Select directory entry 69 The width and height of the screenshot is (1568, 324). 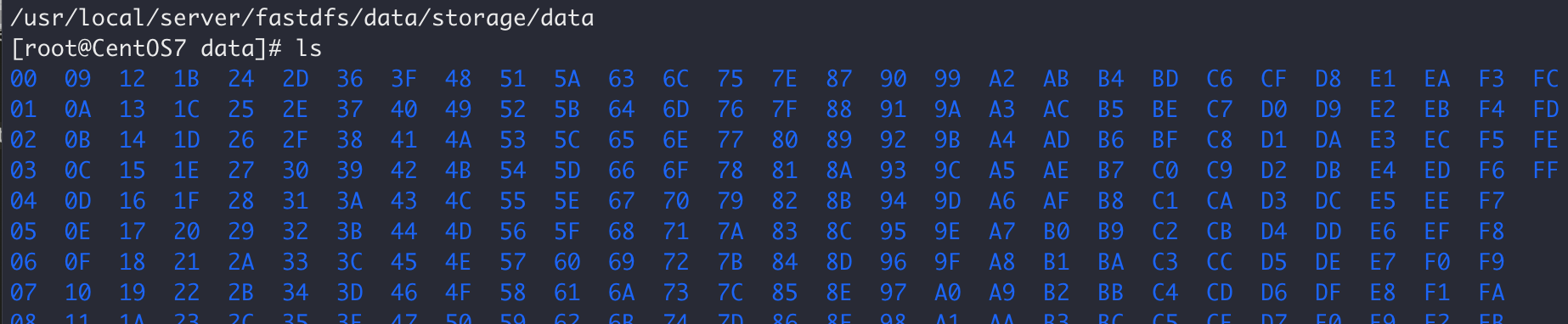pos(622,262)
